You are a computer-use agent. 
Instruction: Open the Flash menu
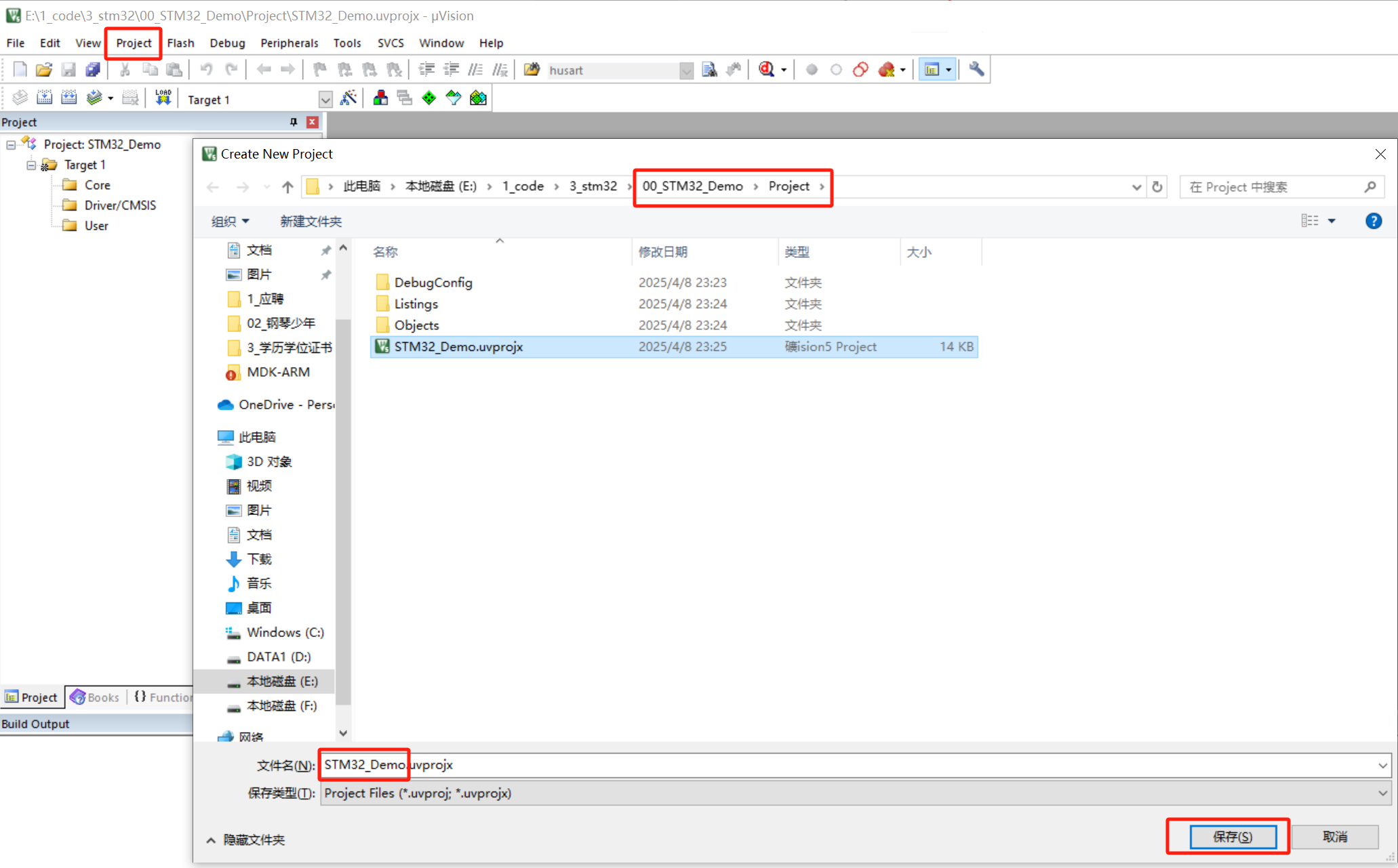180,43
